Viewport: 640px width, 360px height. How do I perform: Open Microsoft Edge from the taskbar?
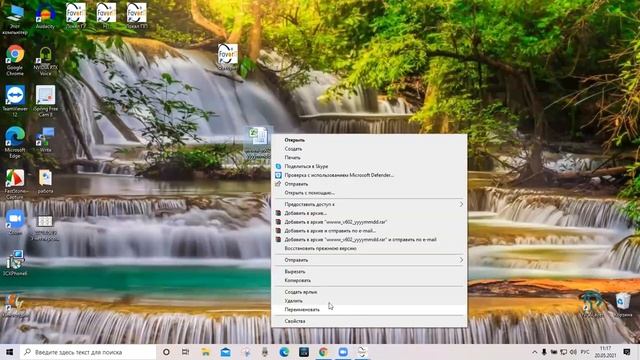[284, 352]
